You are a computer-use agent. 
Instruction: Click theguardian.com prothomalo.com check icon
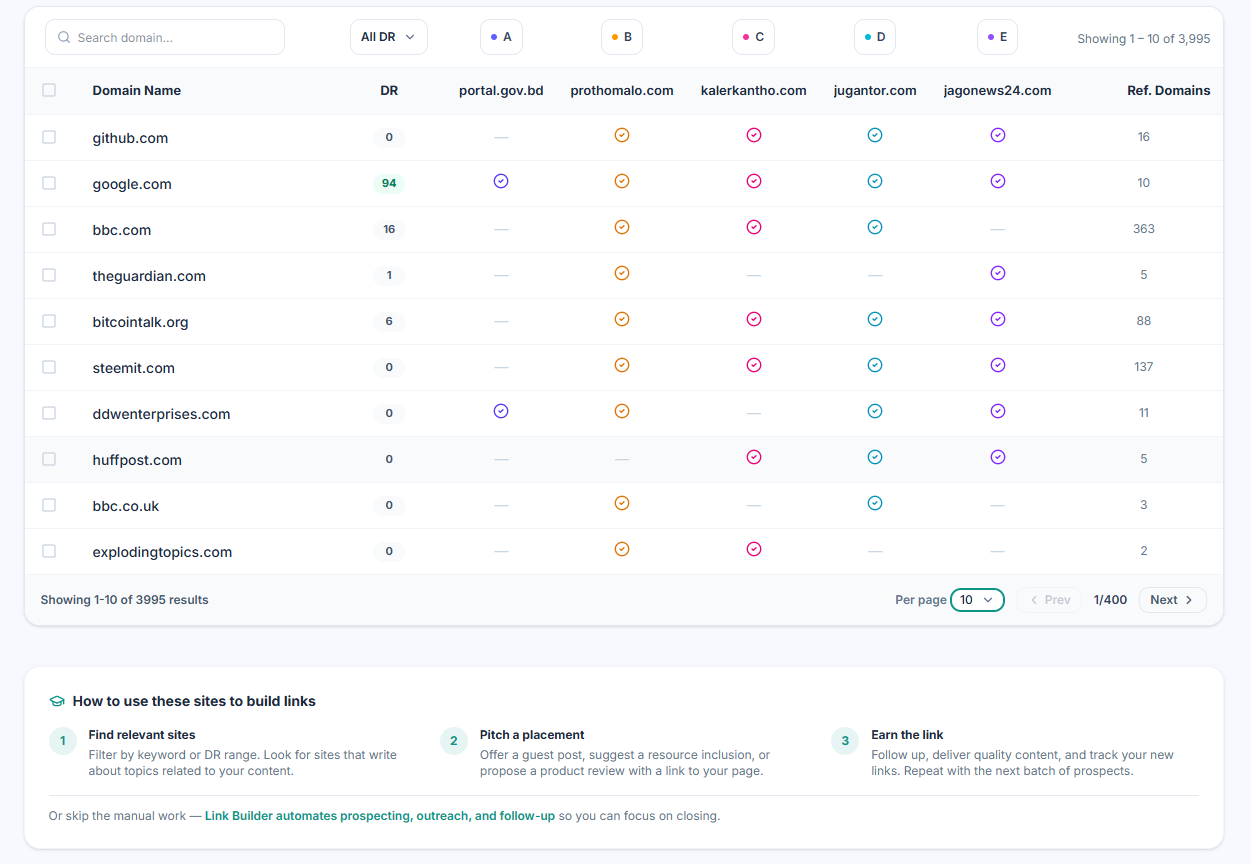[622, 273]
